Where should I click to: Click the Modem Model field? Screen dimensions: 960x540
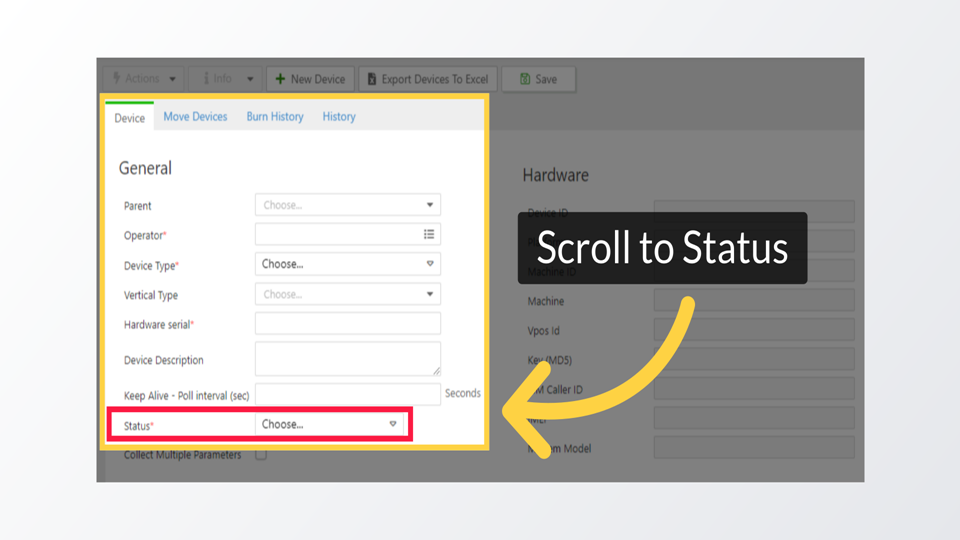[x=754, y=448]
